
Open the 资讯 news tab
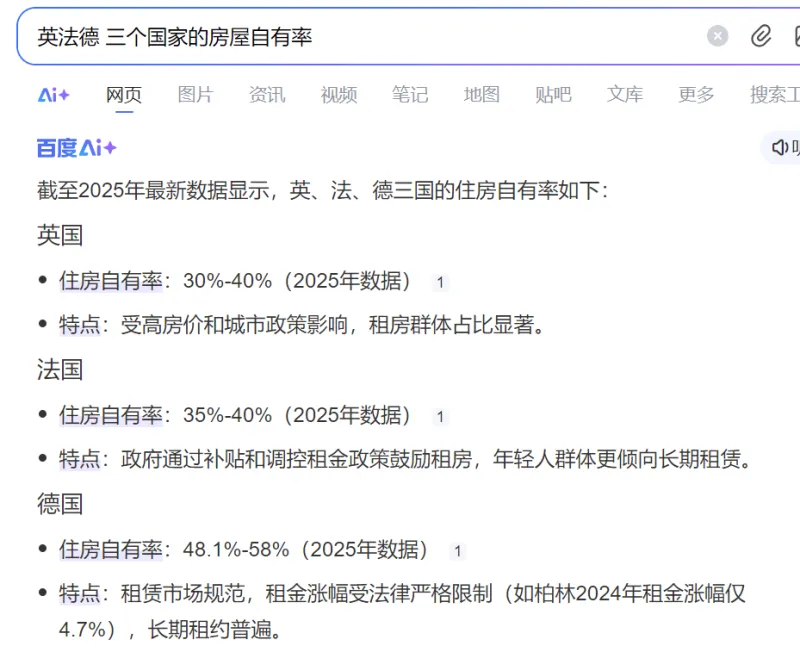267,95
